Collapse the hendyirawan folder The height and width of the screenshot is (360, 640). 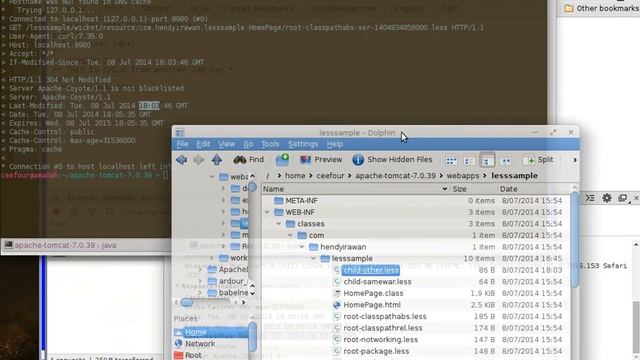point(302,247)
